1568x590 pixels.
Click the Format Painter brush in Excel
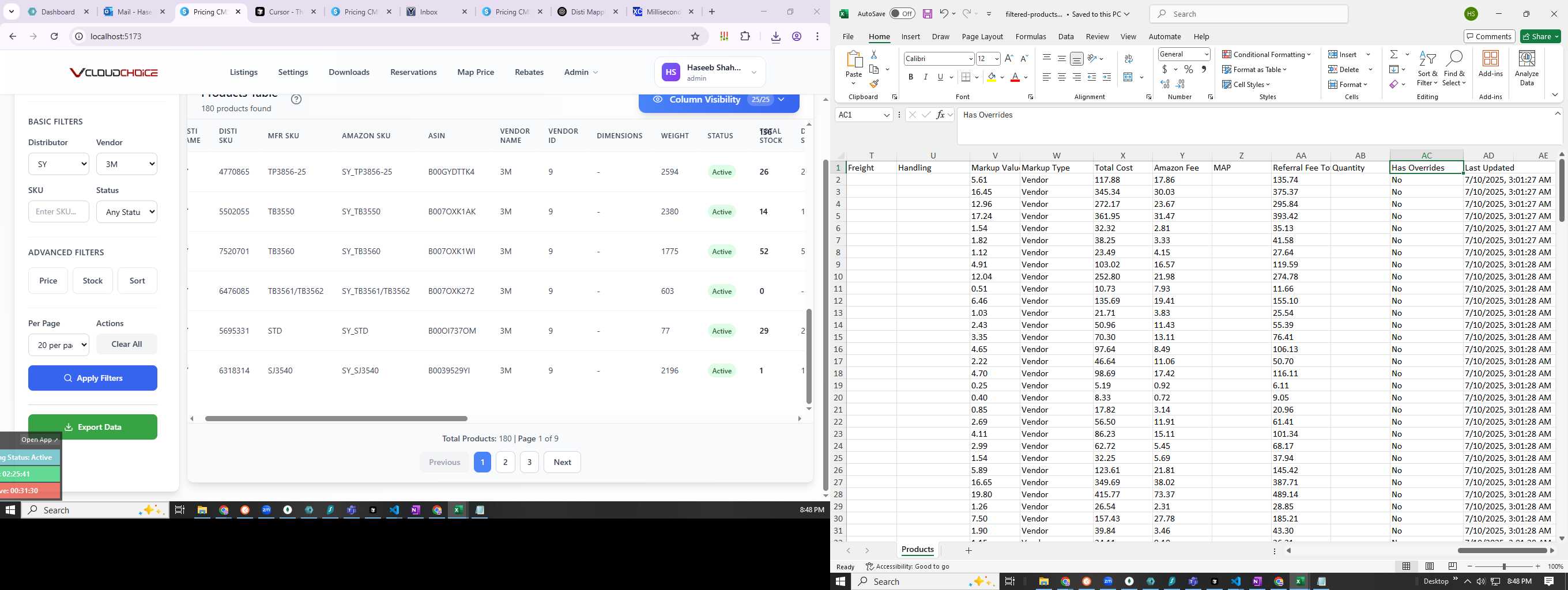[873, 84]
